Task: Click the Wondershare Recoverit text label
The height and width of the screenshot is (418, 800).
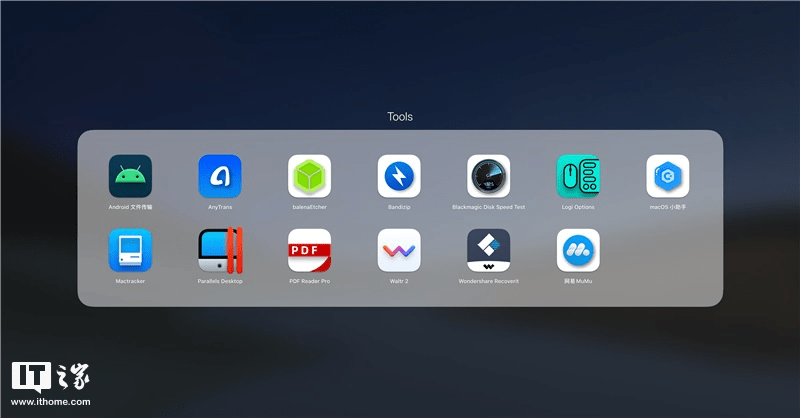Action: click(x=488, y=281)
